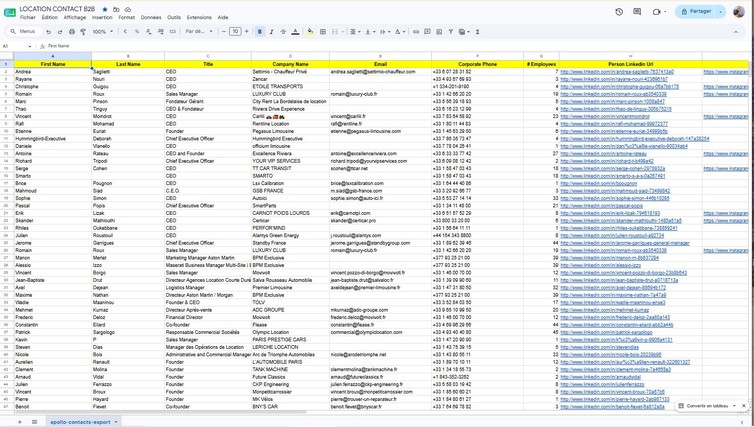This screenshot has height=427, width=754.
Task: Click the move to folder icon
Action: click(x=116, y=9)
